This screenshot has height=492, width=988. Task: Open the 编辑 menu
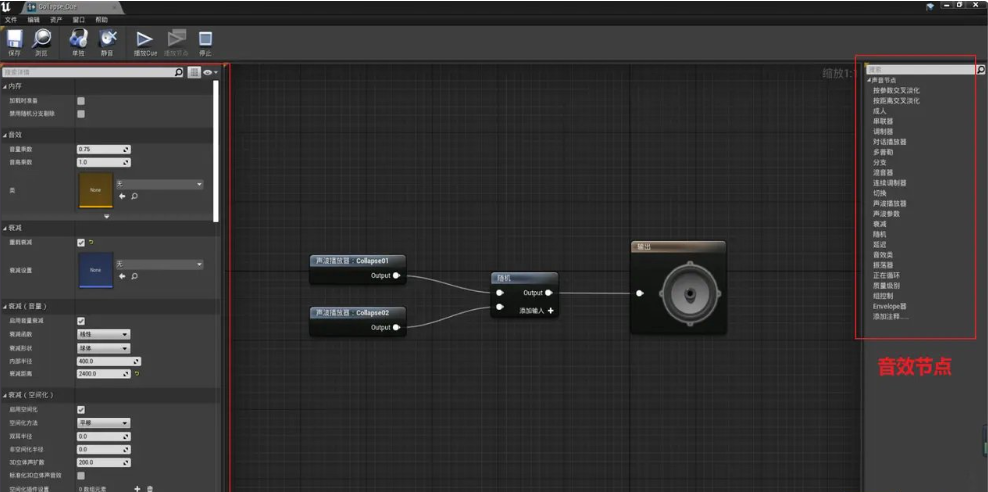pos(33,20)
